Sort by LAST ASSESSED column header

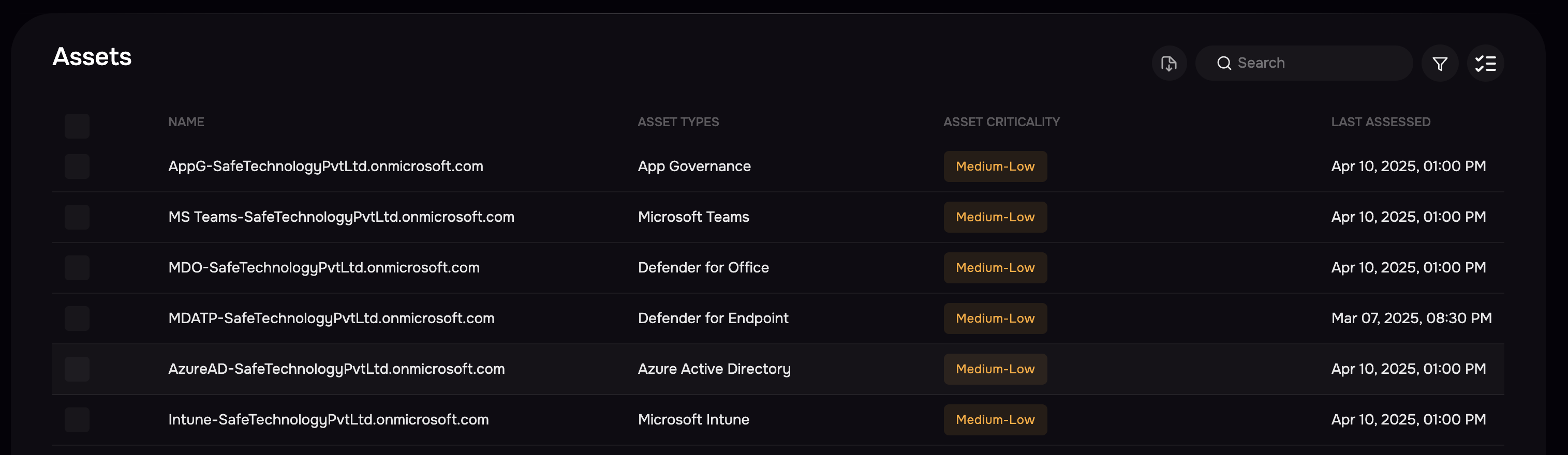click(x=1381, y=122)
